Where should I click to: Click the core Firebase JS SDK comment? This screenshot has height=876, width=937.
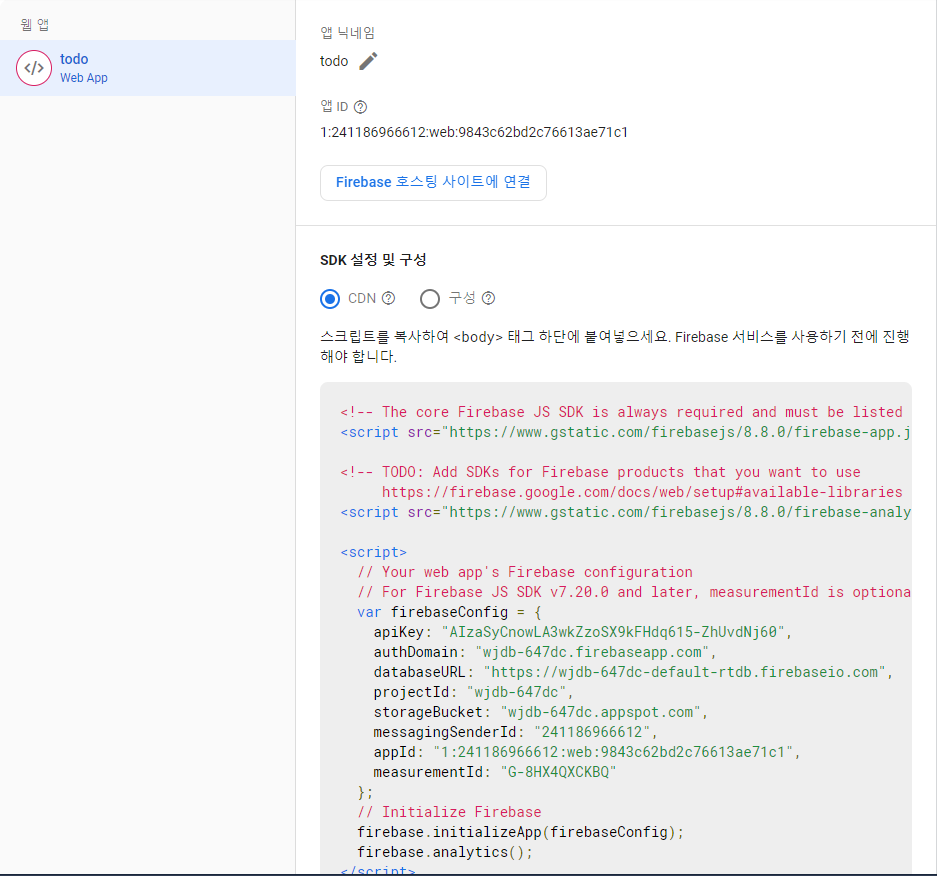[x=621, y=412]
